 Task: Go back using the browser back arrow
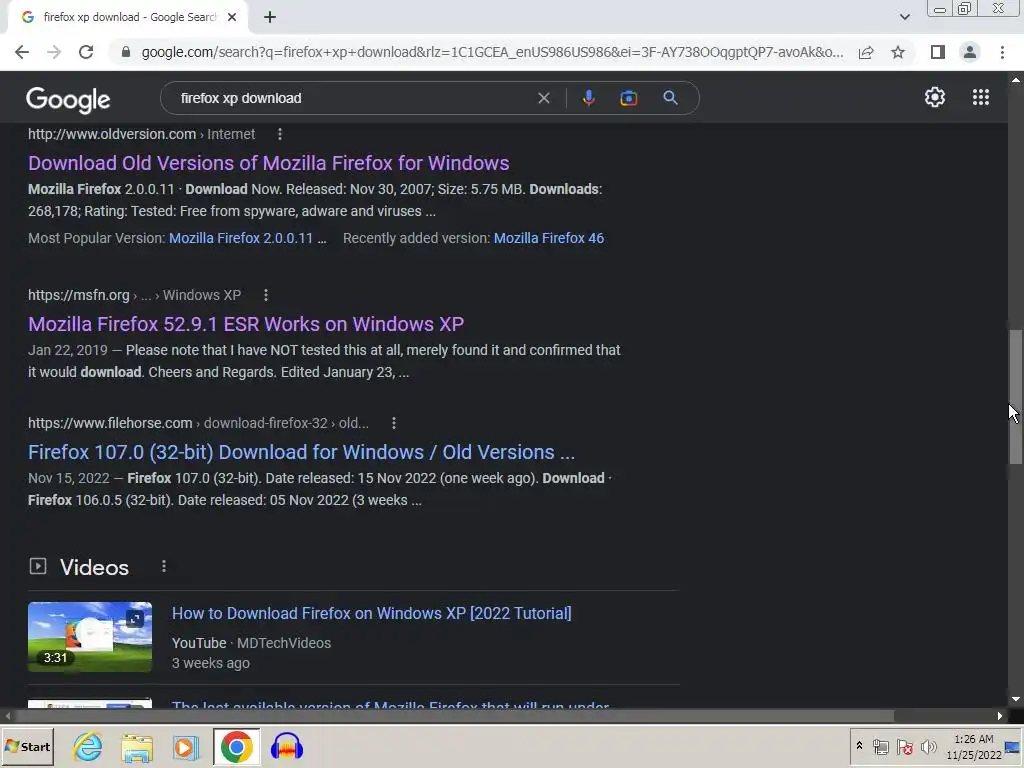click(22, 52)
